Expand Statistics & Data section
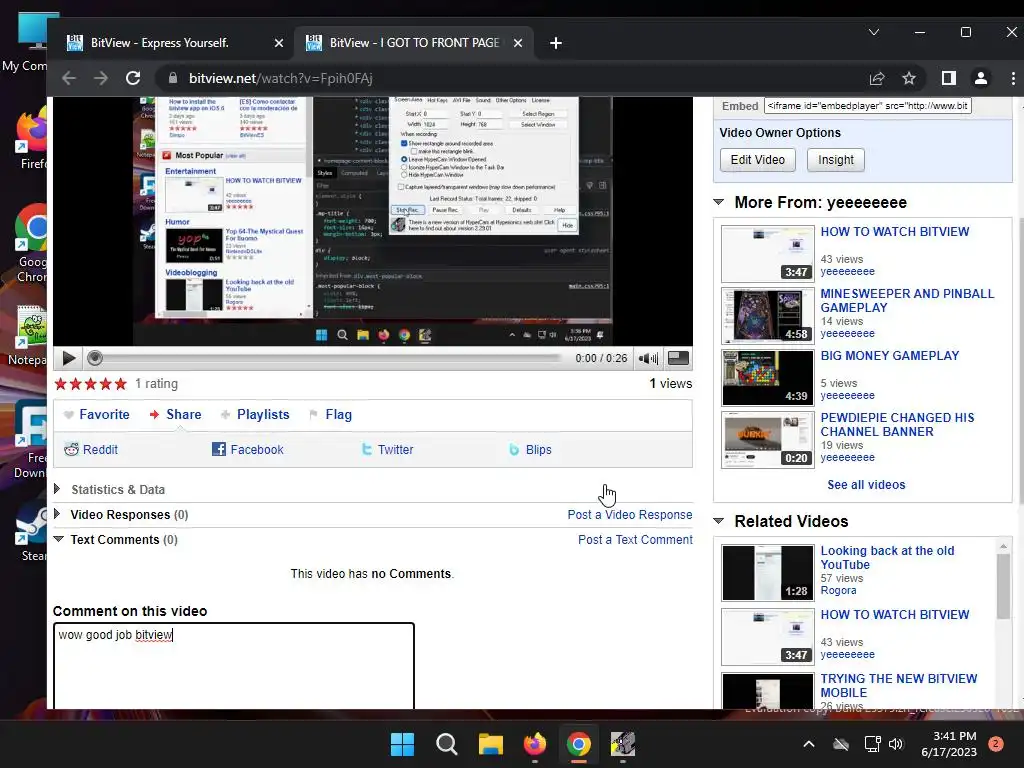 pyautogui.click(x=111, y=490)
